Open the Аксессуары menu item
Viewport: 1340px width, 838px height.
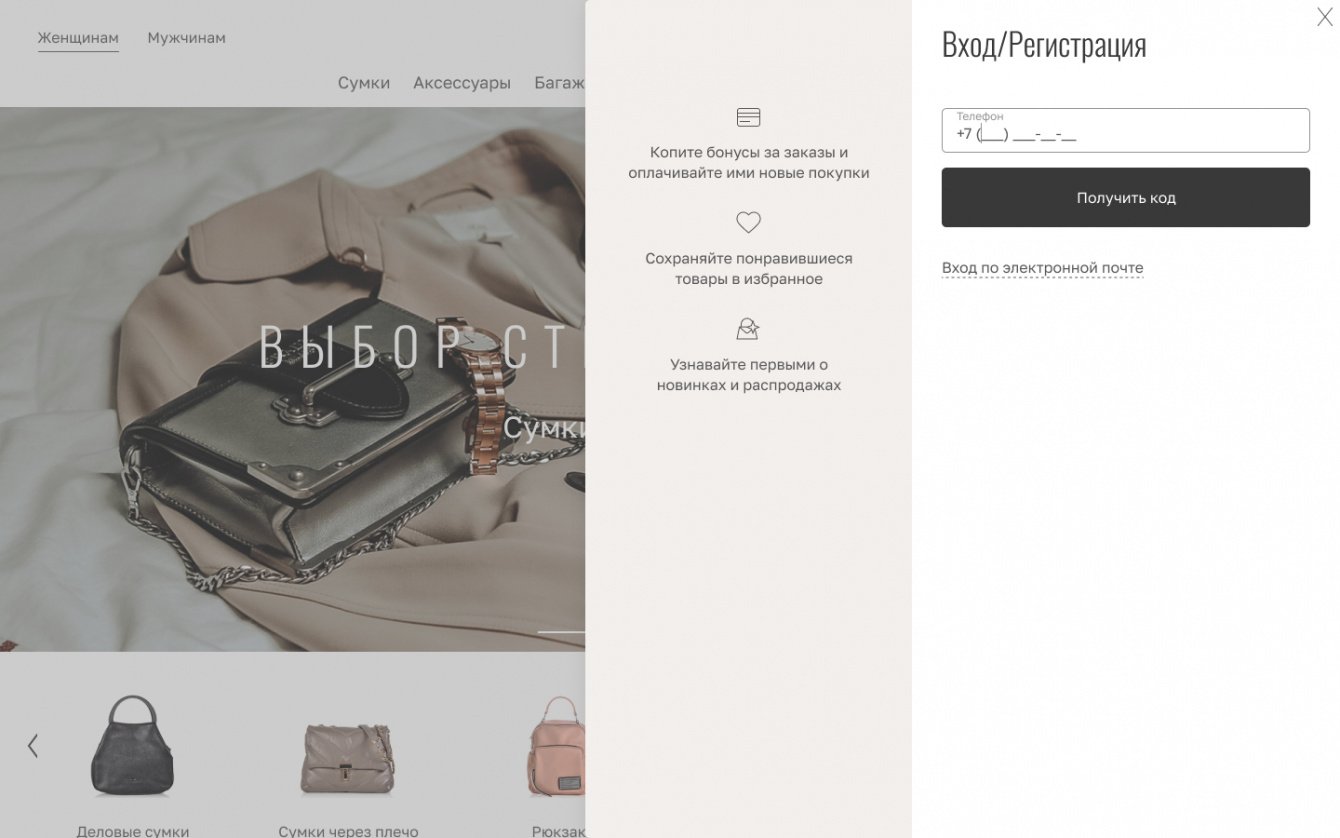(462, 83)
